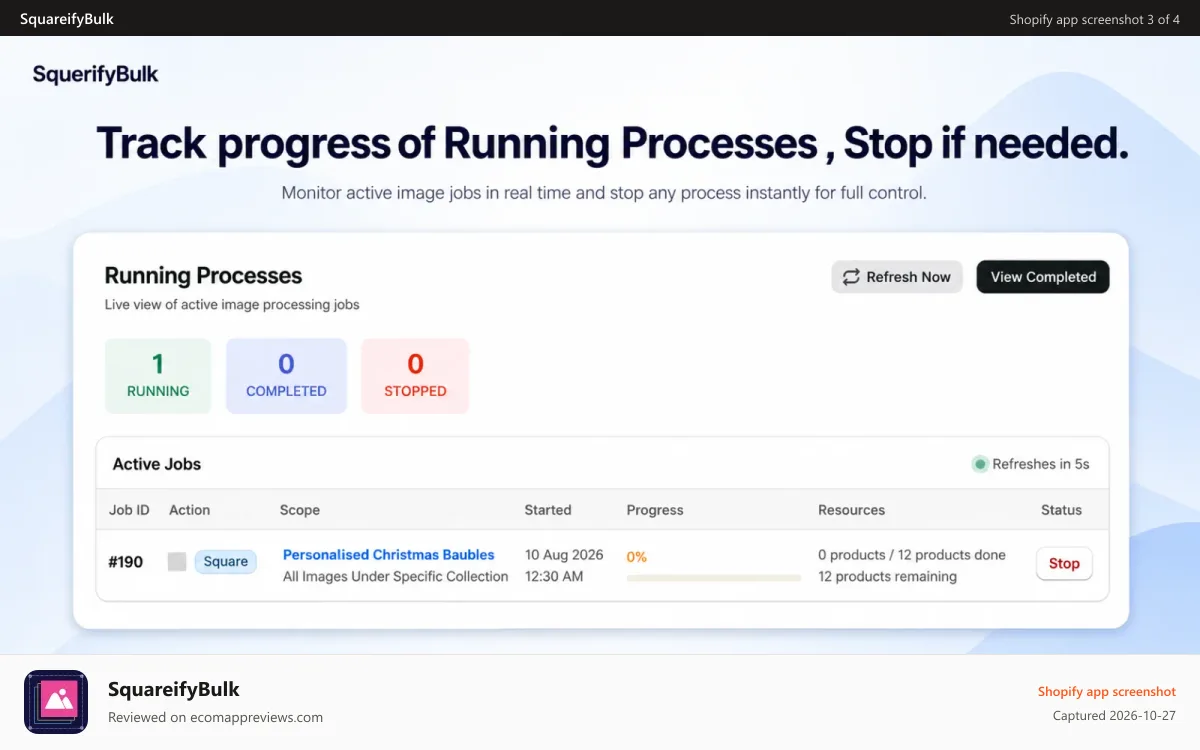Click '0 products / 12 products done'
Screen dimensions: 1200x750
pos(912,555)
